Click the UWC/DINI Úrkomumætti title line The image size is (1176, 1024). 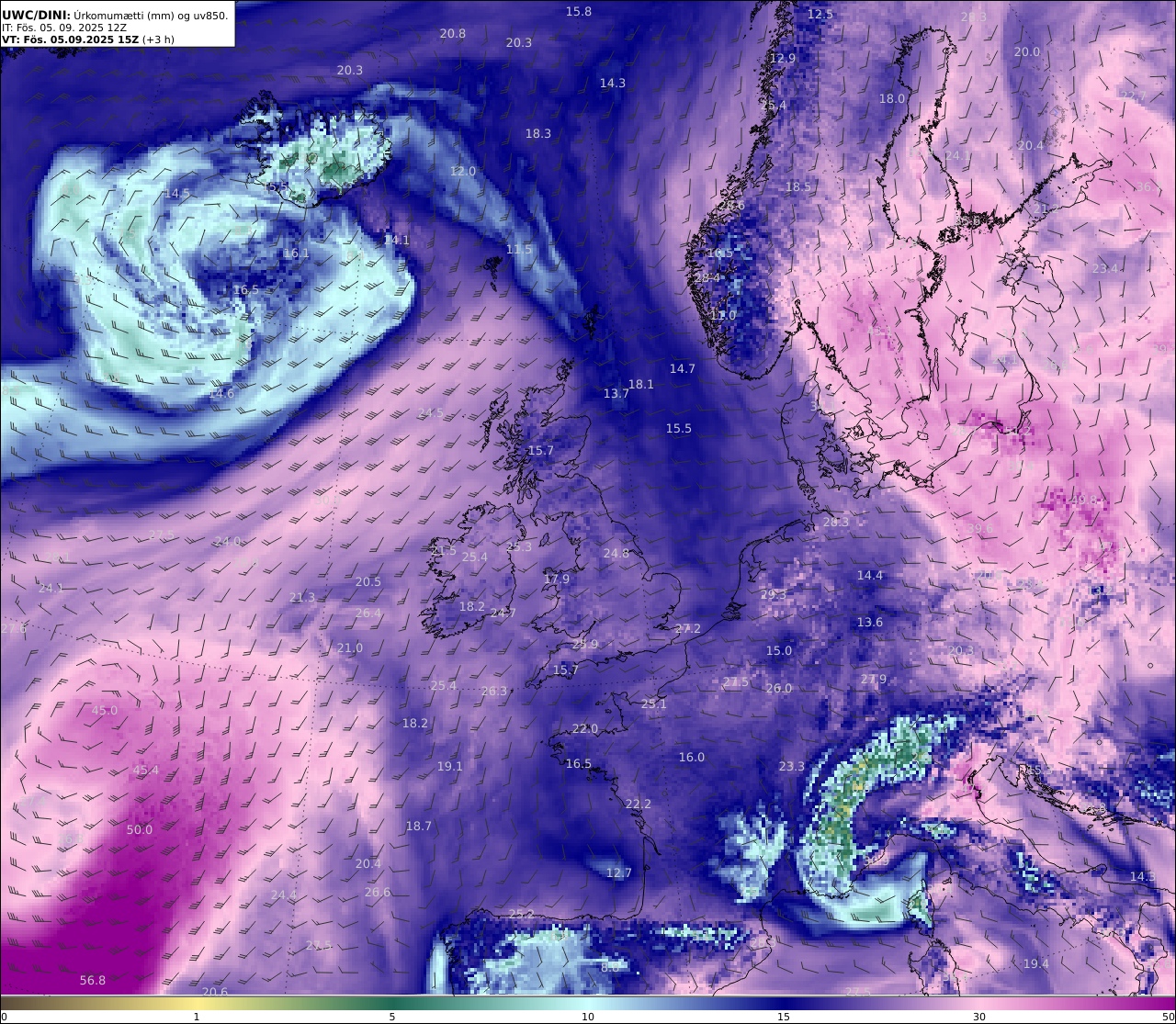pyautogui.click(x=116, y=15)
